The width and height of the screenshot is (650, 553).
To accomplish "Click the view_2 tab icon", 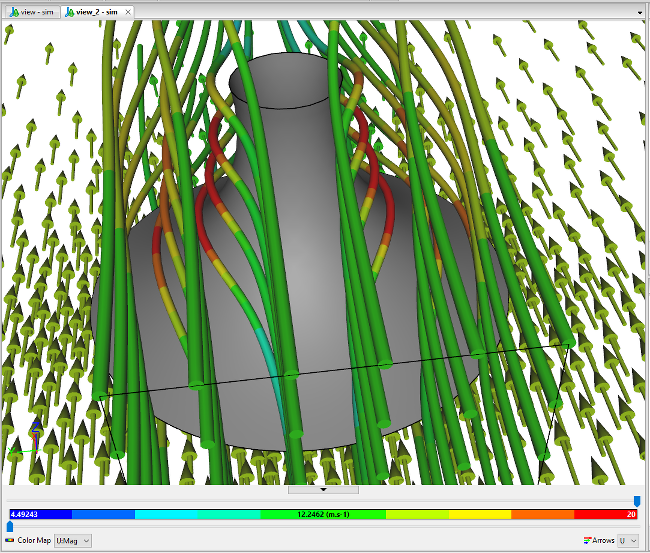I will tap(70, 11).
